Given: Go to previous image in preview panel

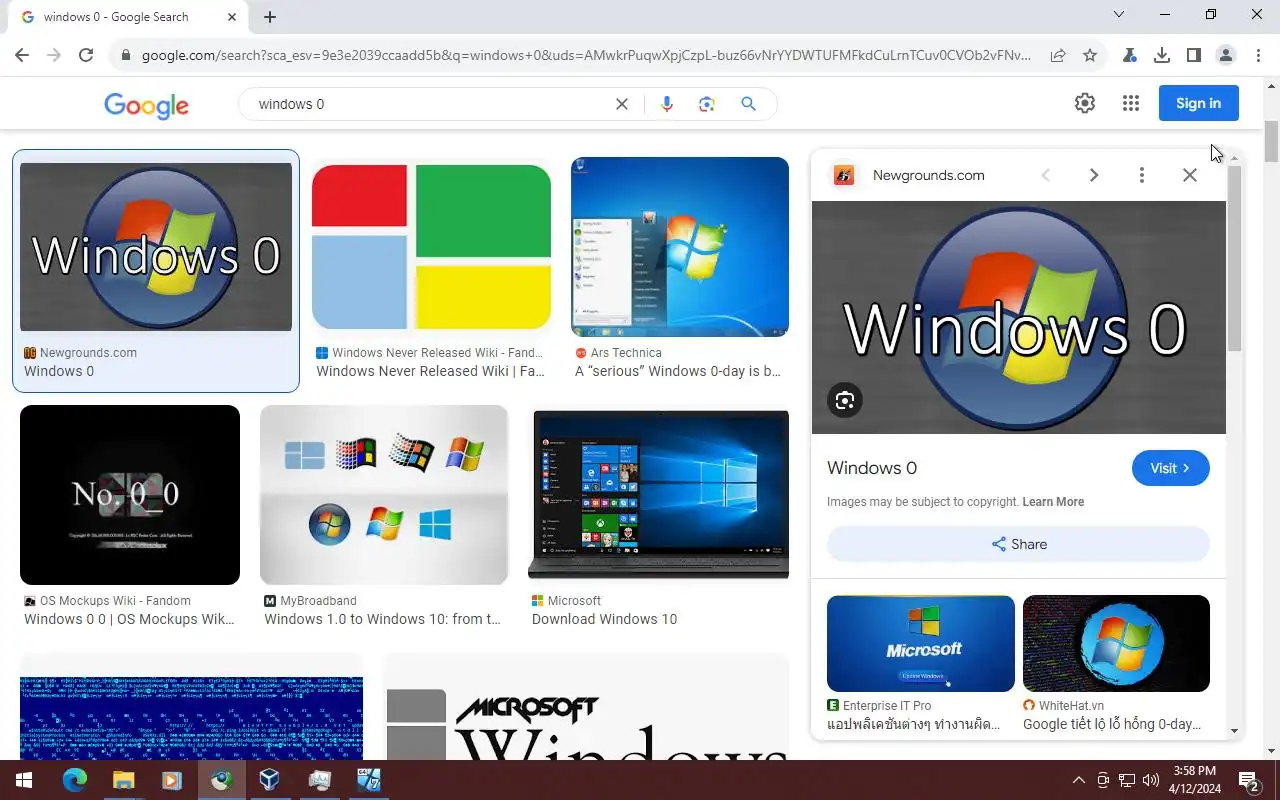Looking at the screenshot, I should [x=1046, y=175].
